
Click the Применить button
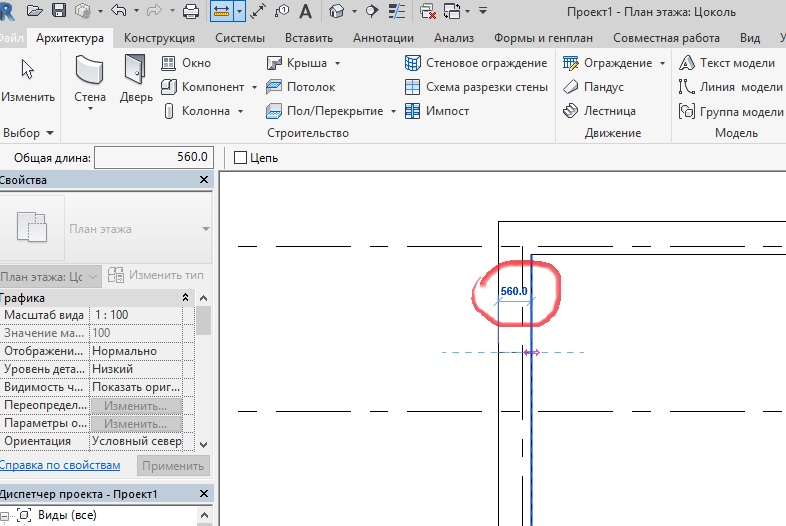tap(173, 466)
